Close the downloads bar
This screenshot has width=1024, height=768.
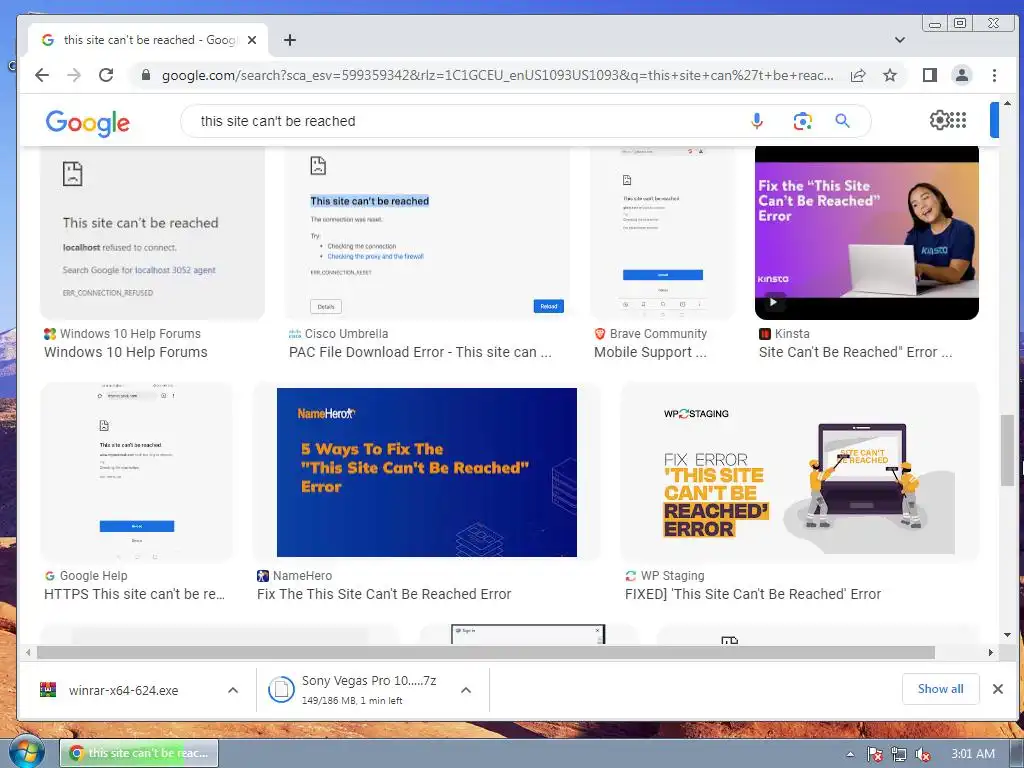tap(997, 689)
